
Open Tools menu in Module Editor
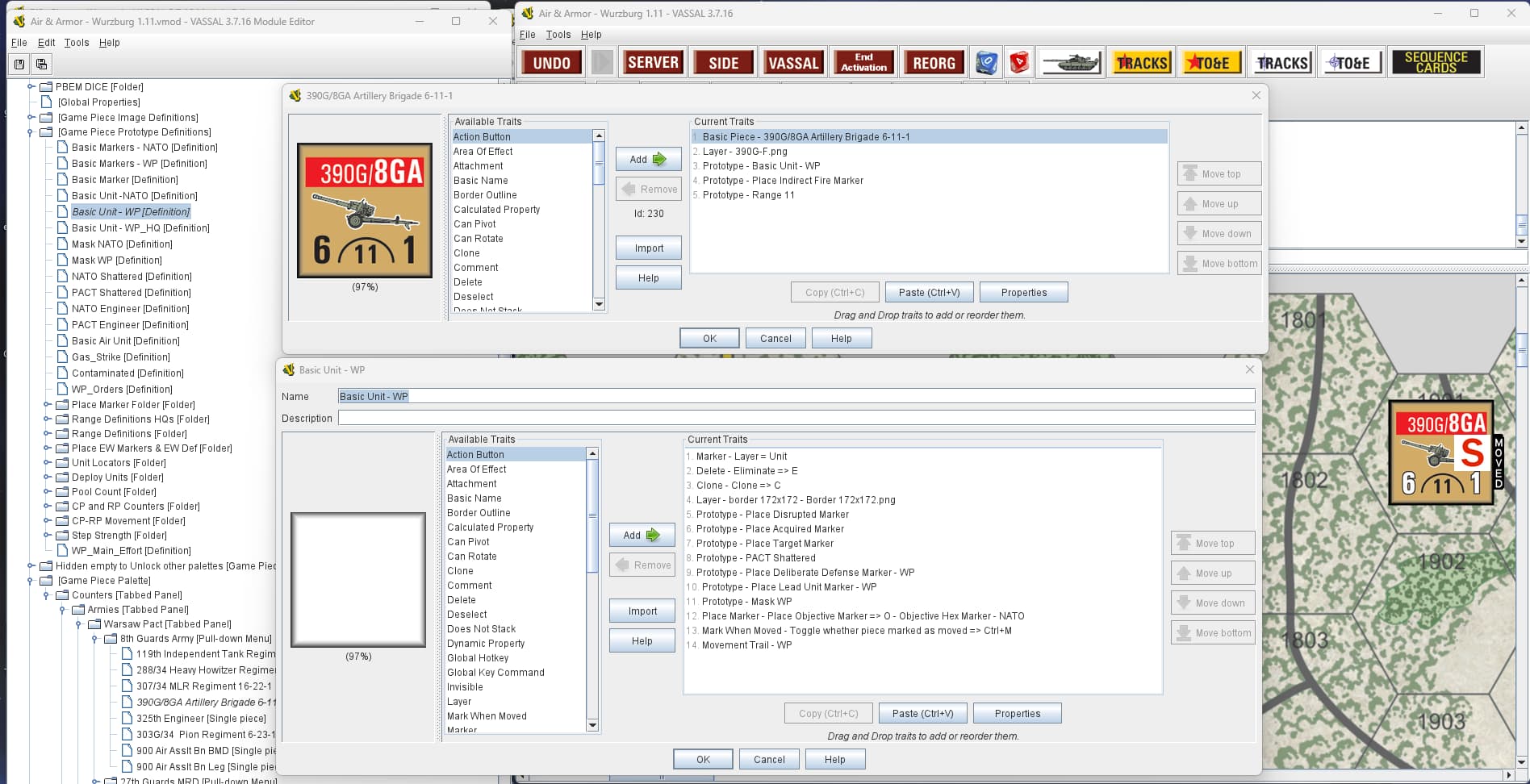(77, 43)
